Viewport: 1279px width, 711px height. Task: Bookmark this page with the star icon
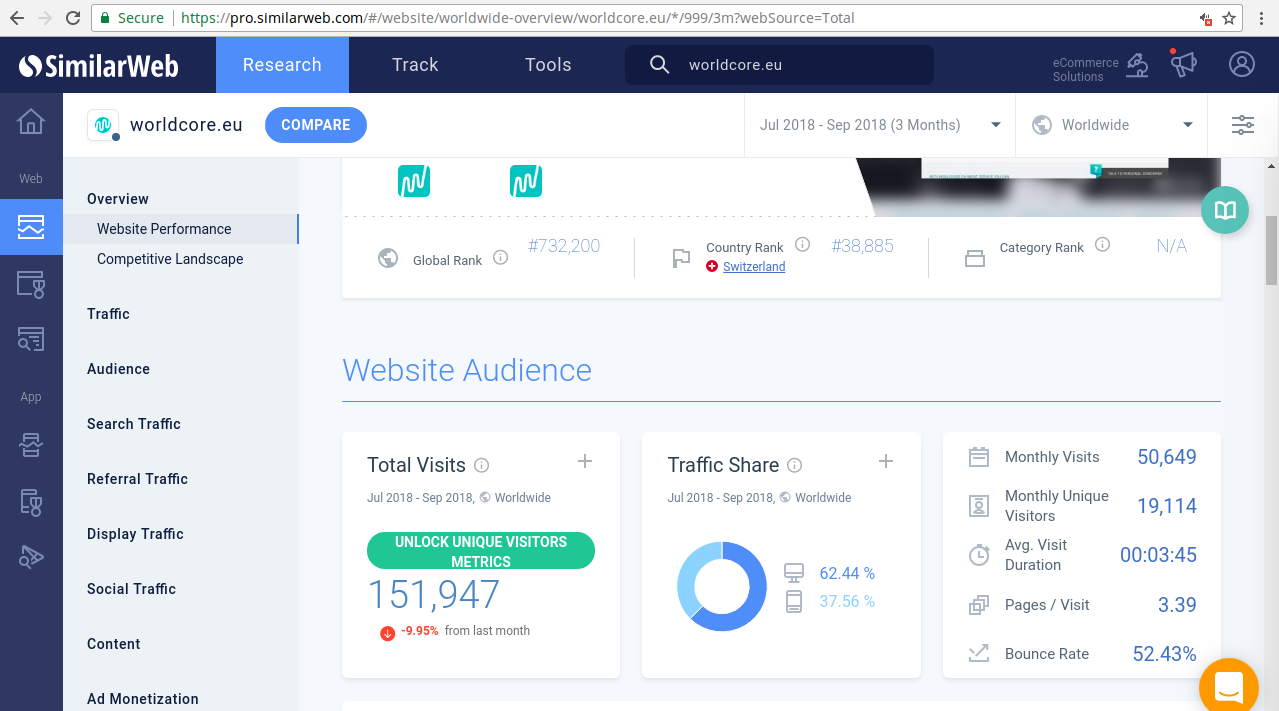1229,18
